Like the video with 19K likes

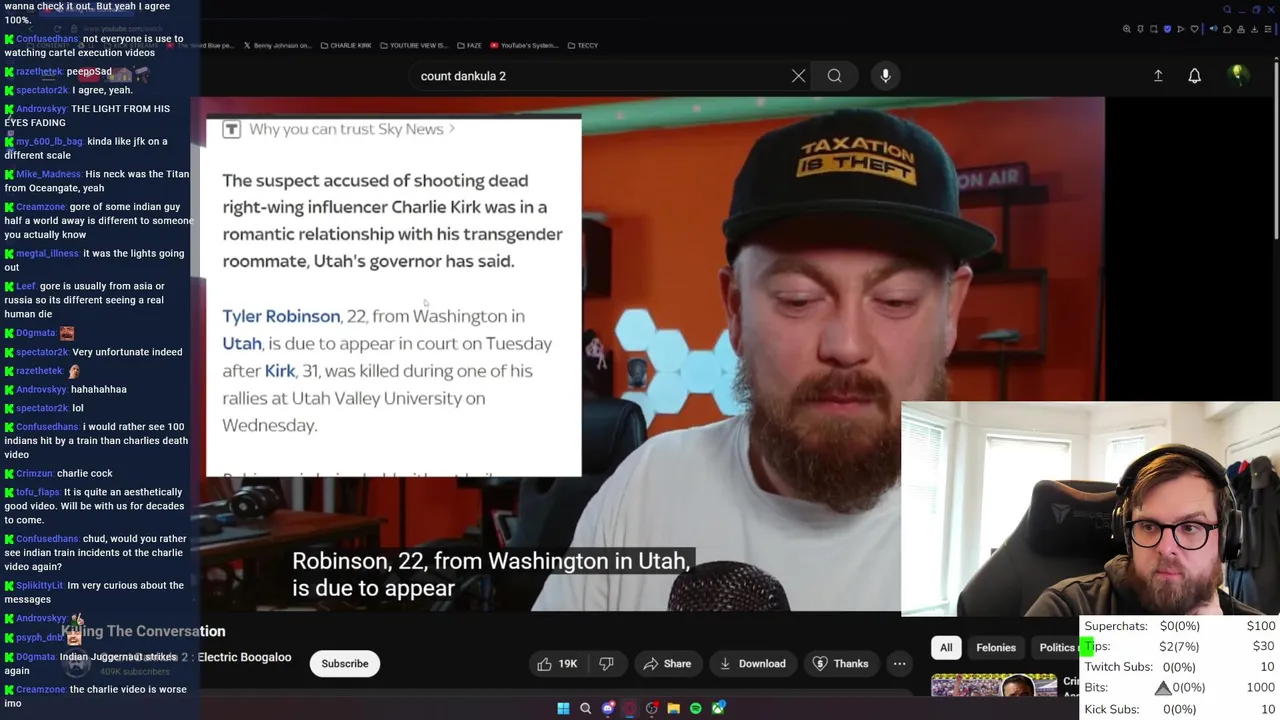click(557, 664)
